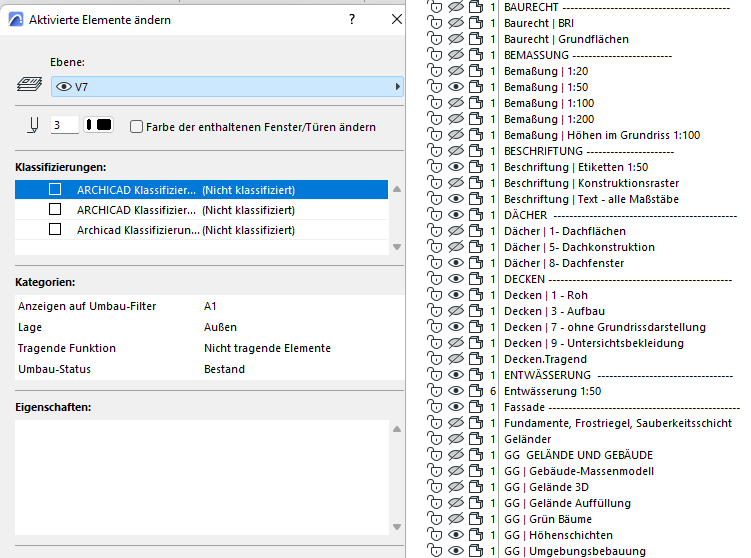Image resolution: width=751 pixels, height=558 pixels.
Task: Toggle eye icon of Beschriftung | Etiketten 1:50
Action: (x=456, y=167)
